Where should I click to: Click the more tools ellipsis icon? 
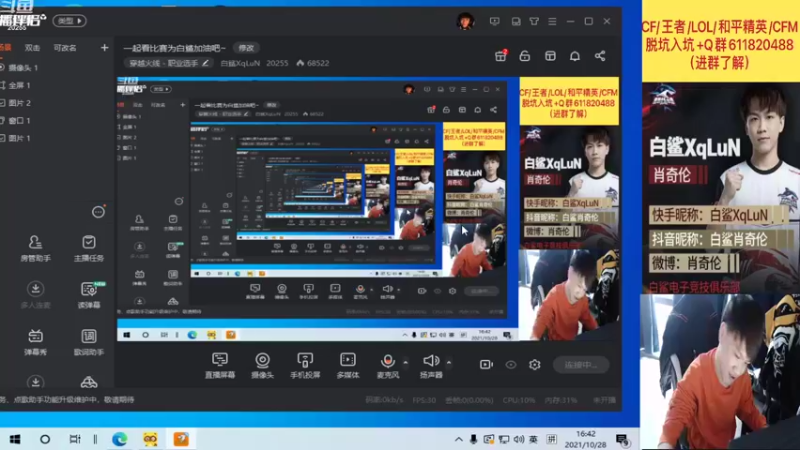pos(98,212)
